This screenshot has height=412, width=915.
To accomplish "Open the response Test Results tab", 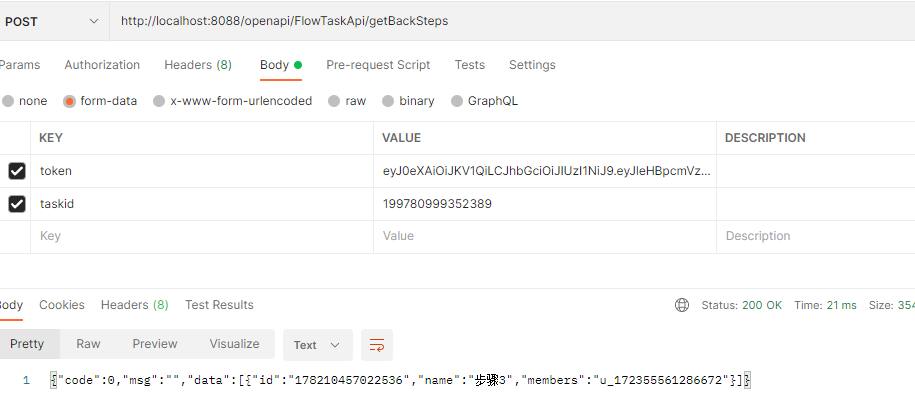I will pyautogui.click(x=219, y=305).
